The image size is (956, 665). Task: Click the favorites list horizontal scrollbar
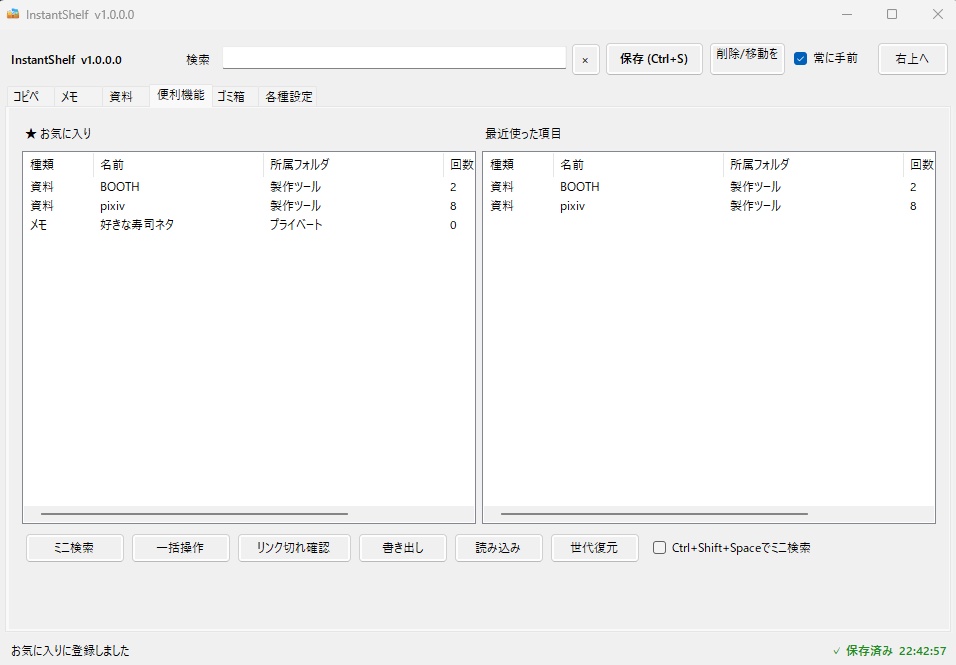tap(194, 514)
